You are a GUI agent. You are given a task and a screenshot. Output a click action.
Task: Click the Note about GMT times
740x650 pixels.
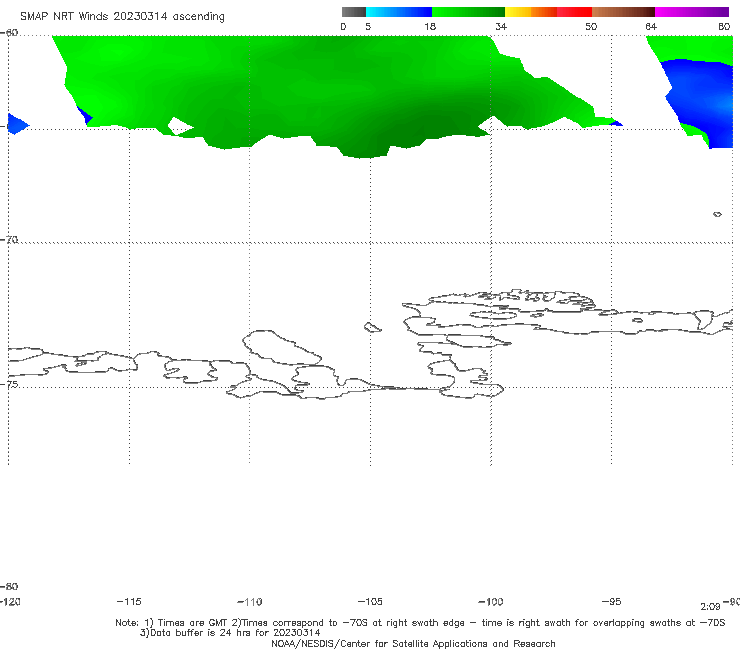click(x=420, y=623)
